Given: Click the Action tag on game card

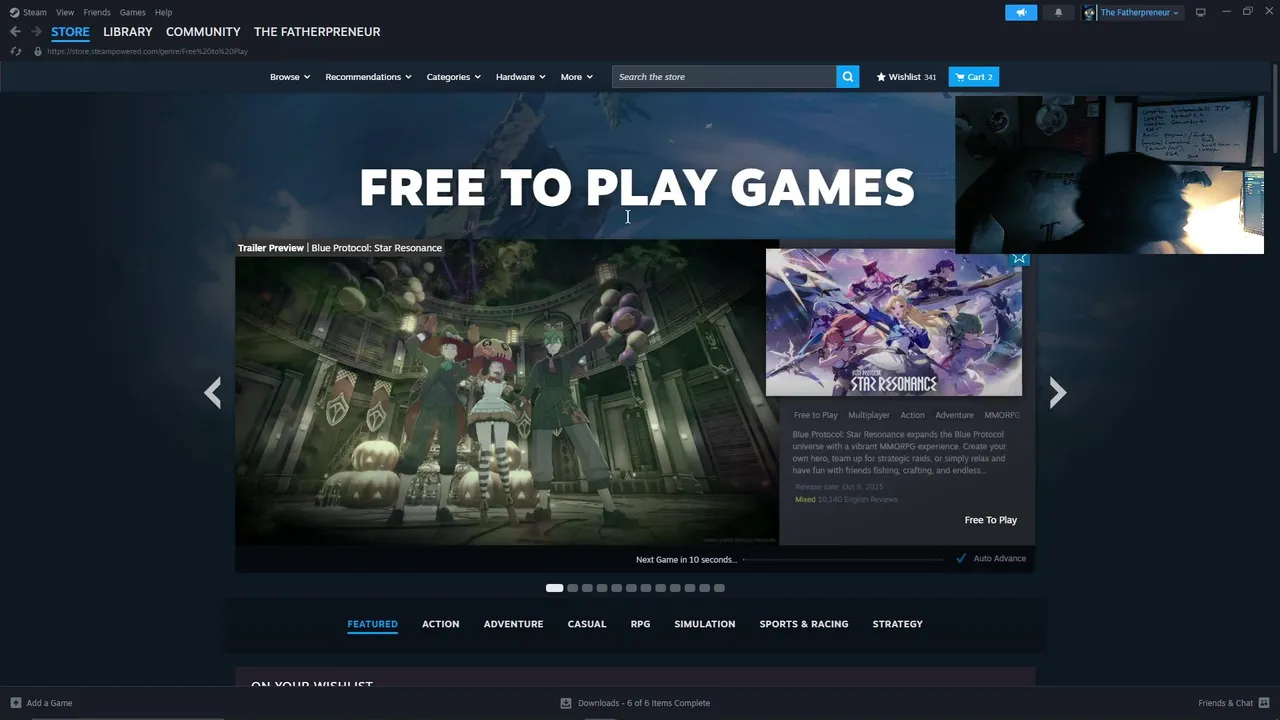Looking at the screenshot, I should click(912, 415).
